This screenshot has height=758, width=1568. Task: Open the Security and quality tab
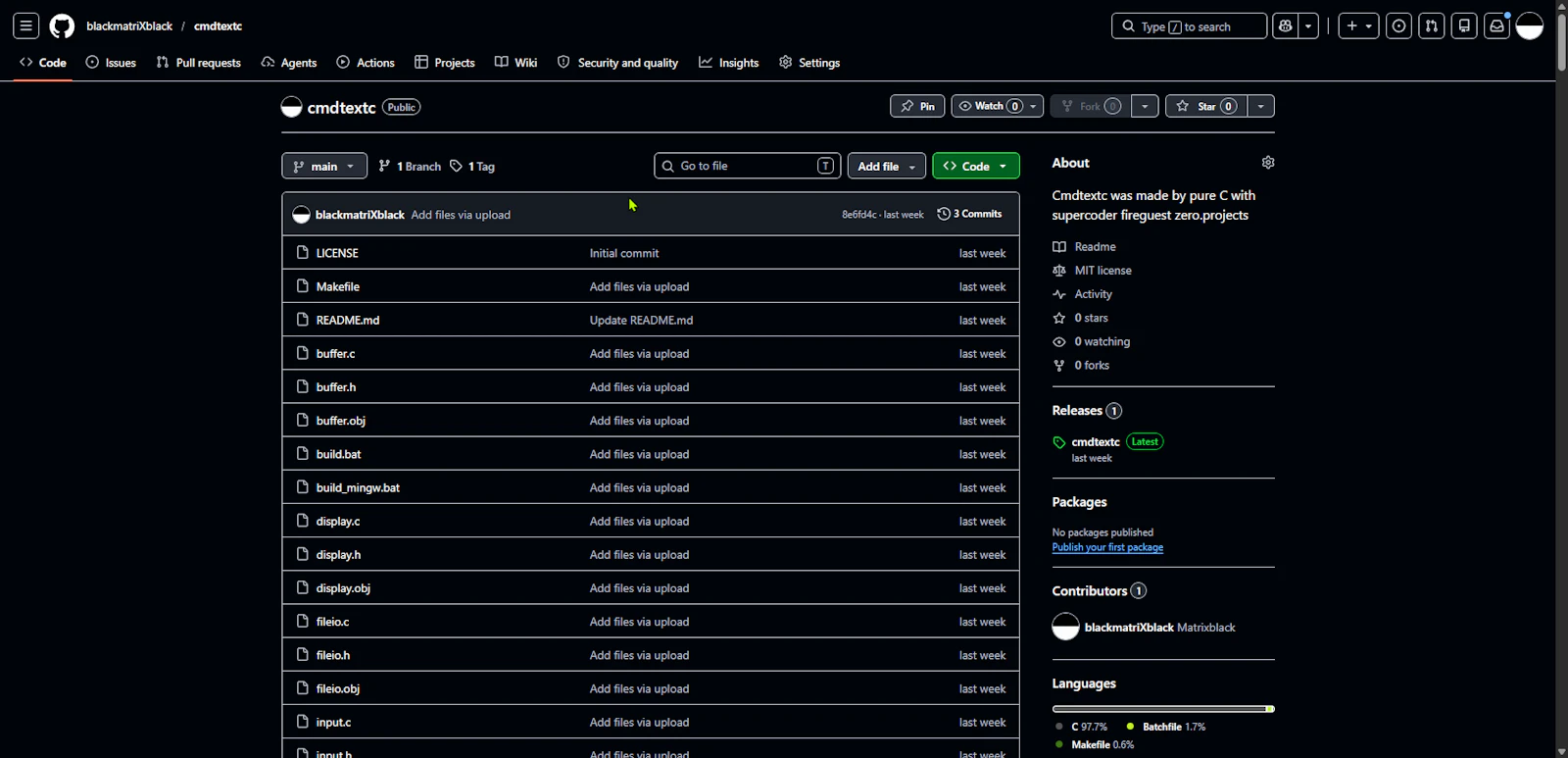pyautogui.click(x=617, y=62)
